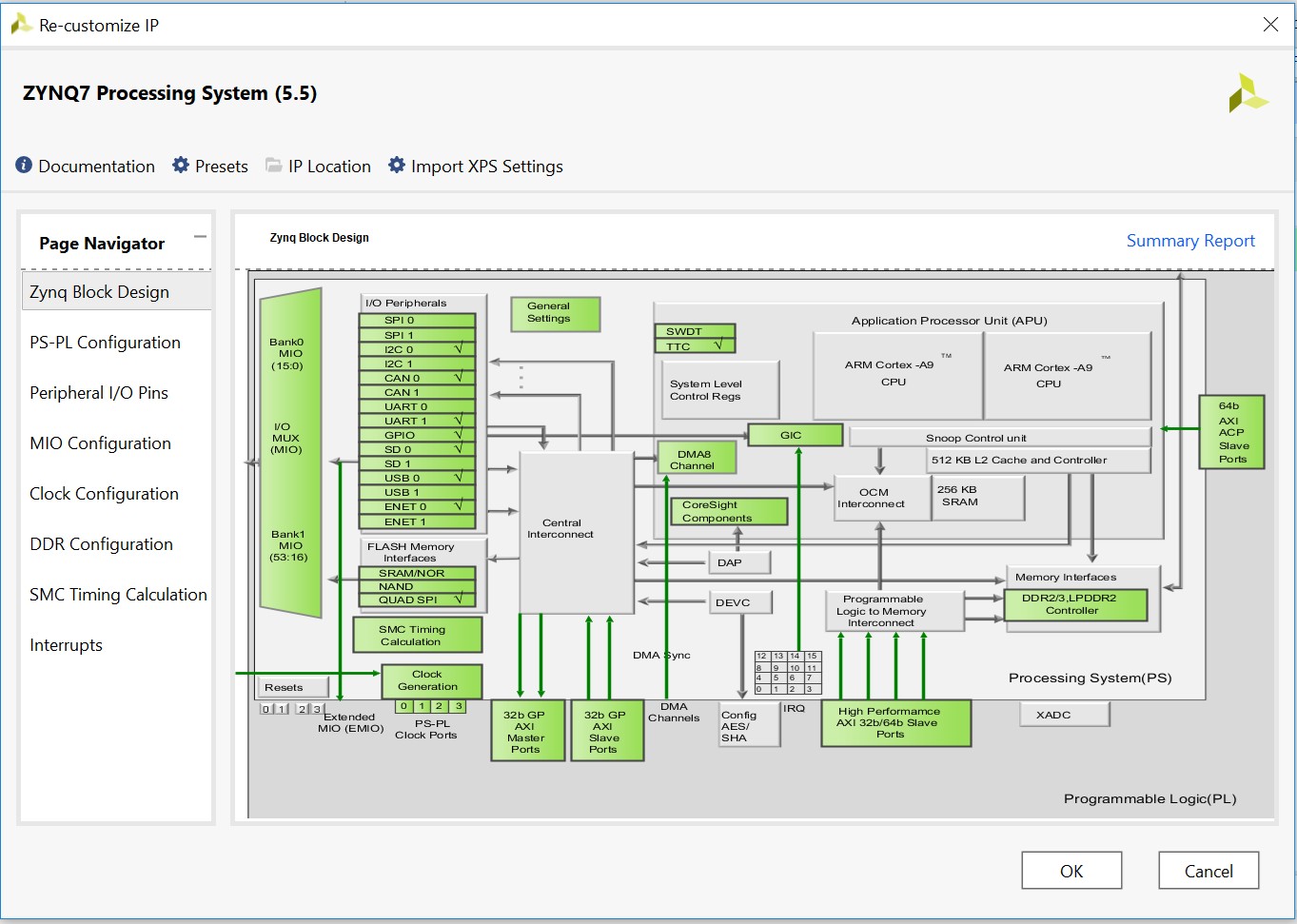Viewport: 1297px width, 924px height.
Task: Click the SPI 1 peripheral block
Action: 416,335
